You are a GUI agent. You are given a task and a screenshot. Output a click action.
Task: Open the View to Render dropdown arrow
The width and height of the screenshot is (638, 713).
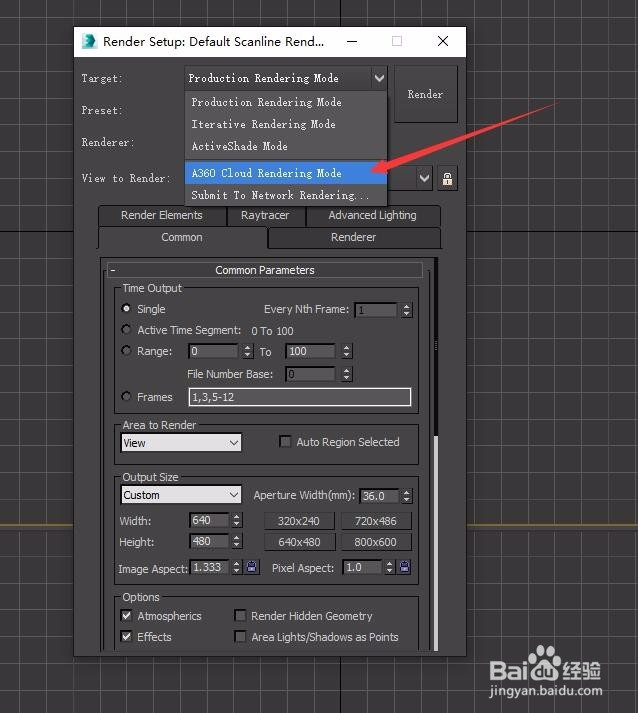pyautogui.click(x=424, y=178)
